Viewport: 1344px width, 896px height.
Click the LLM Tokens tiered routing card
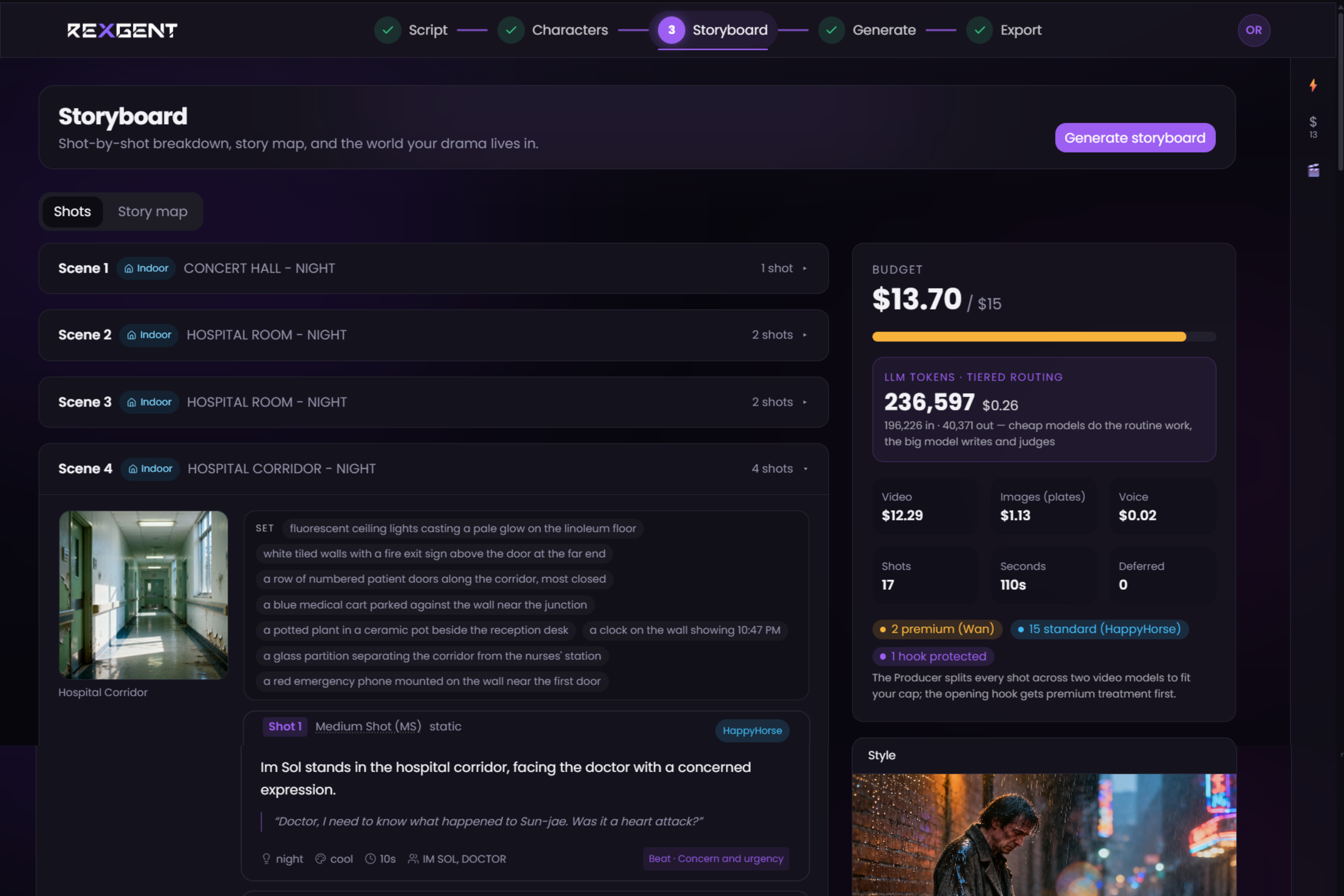(1044, 410)
